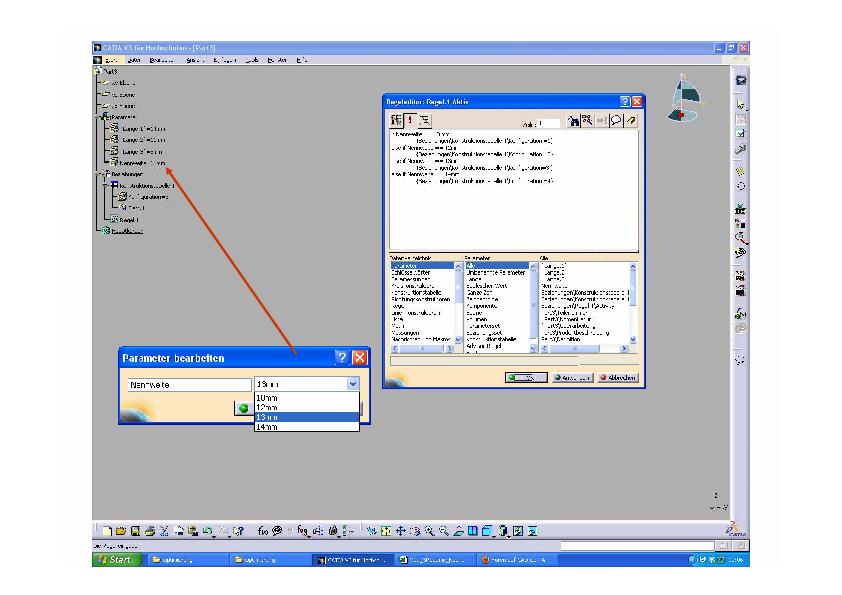842x595 pixels.
Task: Click the Cut scissors icon
Action: [x=164, y=531]
